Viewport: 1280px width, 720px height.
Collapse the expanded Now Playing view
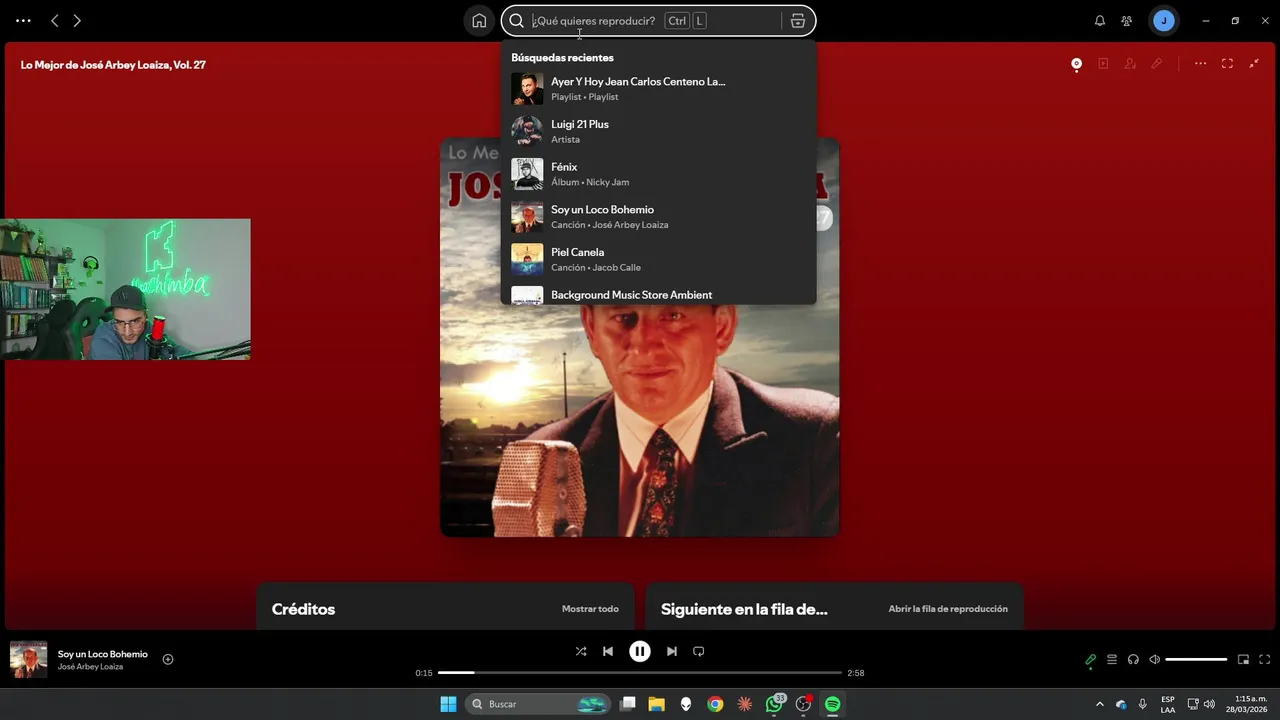coord(1254,64)
